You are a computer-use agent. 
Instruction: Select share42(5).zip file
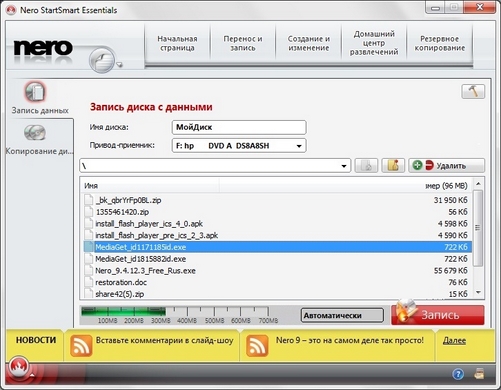(120, 294)
